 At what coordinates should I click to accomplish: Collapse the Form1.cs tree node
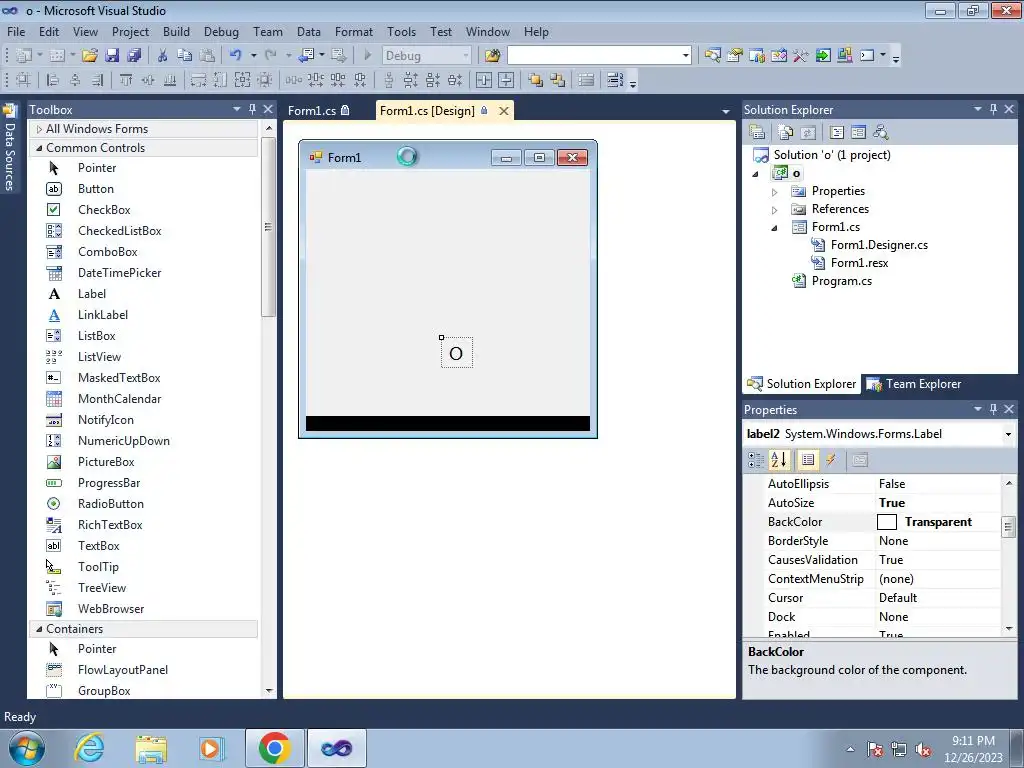coord(775,228)
